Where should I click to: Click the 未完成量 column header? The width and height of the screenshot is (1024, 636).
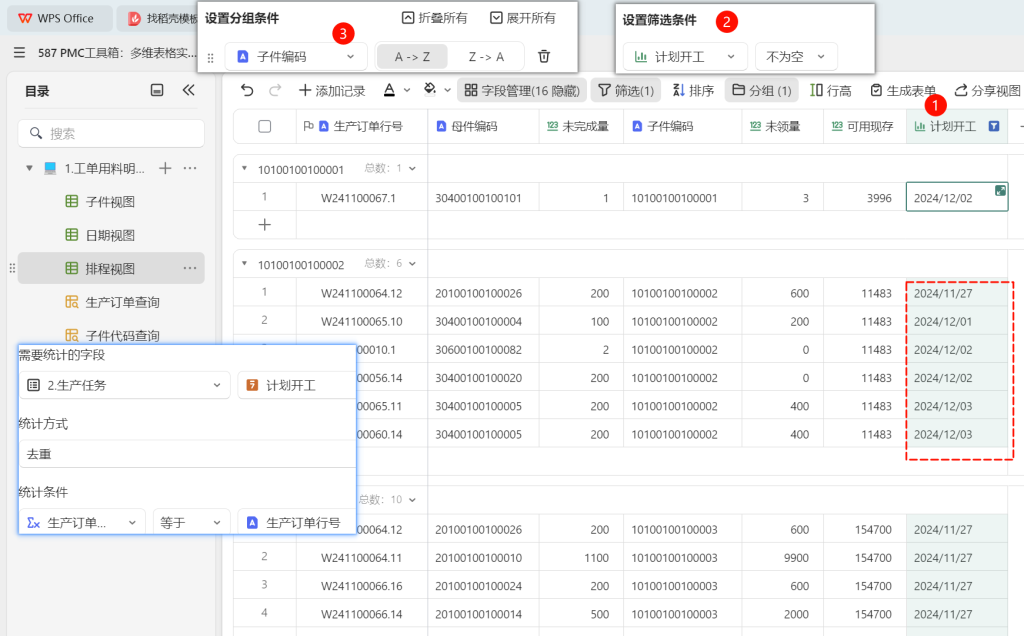click(581, 126)
